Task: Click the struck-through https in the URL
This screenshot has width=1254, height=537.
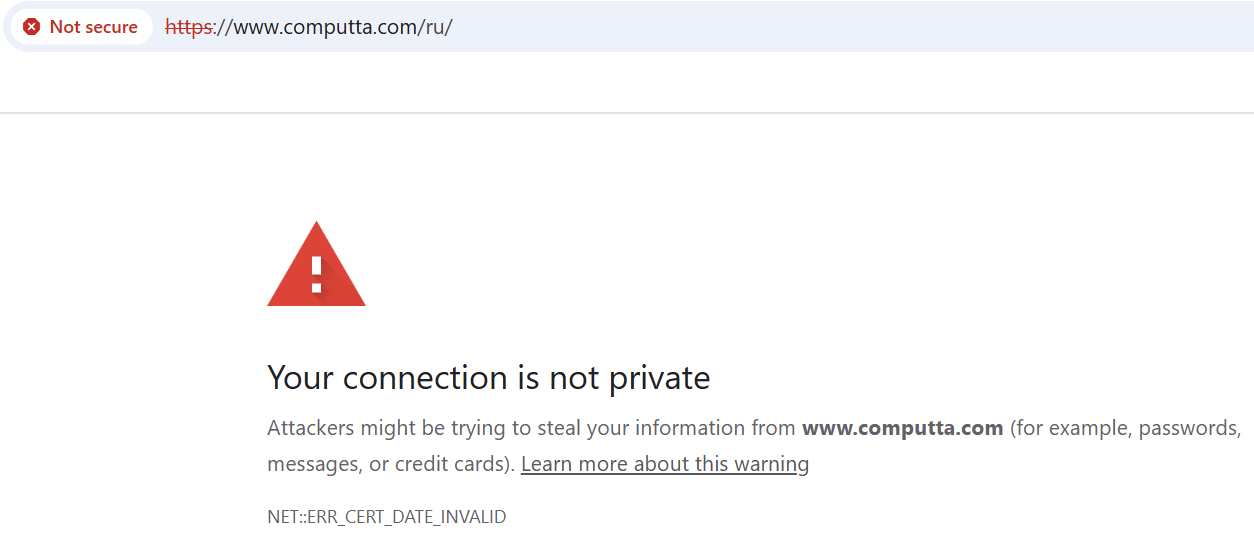Action: coord(188,27)
